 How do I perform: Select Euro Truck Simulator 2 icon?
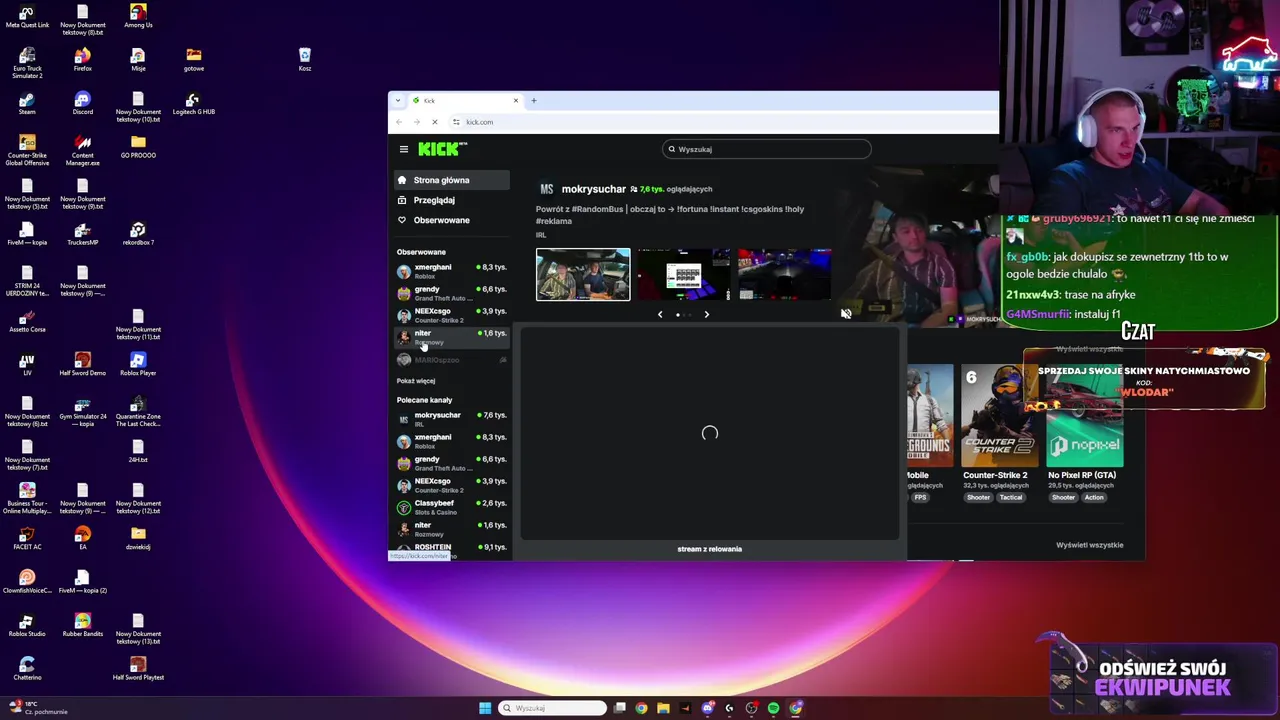pos(27,62)
